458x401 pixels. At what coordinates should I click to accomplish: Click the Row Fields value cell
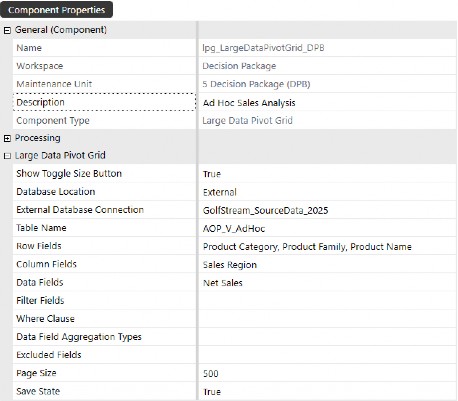coord(327,246)
